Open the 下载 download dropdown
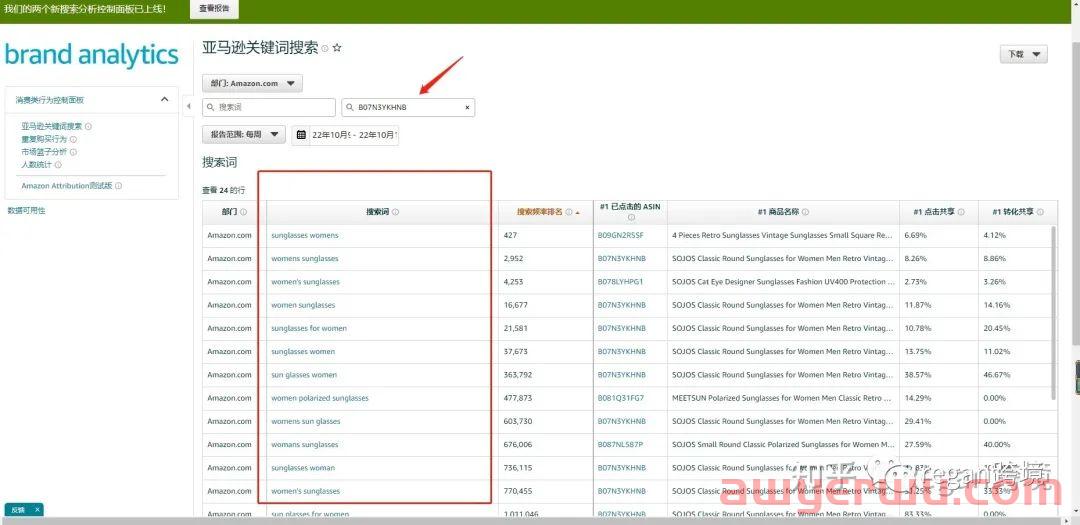This screenshot has height=525, width=1080. (1024, 54)
